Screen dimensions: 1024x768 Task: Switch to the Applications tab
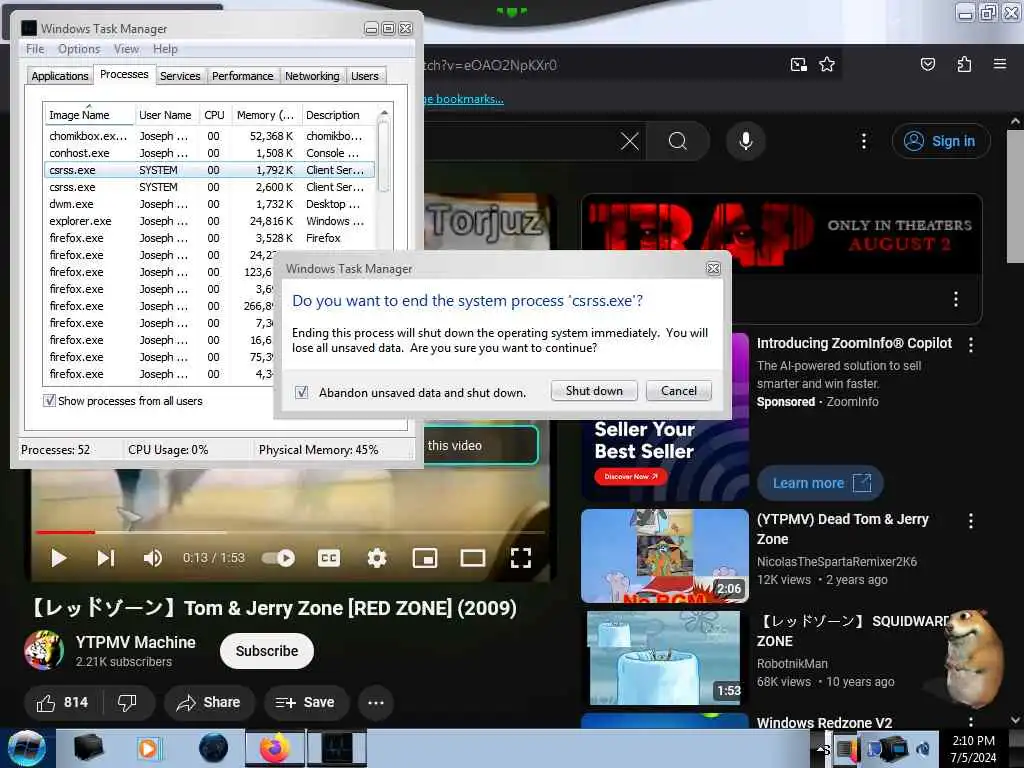[59, 76]
